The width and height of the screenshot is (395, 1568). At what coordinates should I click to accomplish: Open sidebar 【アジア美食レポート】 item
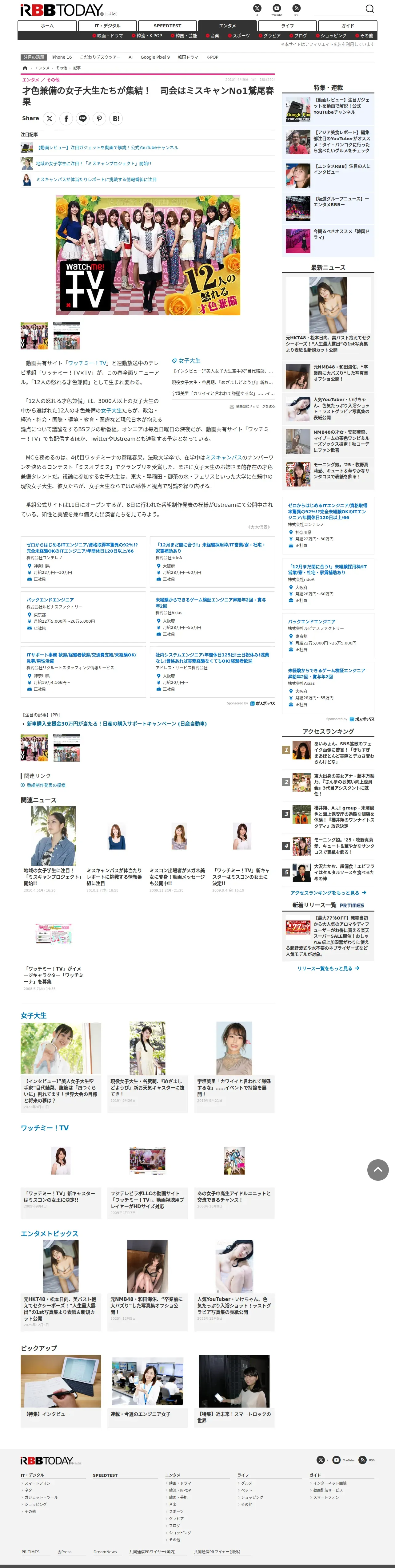328,142
